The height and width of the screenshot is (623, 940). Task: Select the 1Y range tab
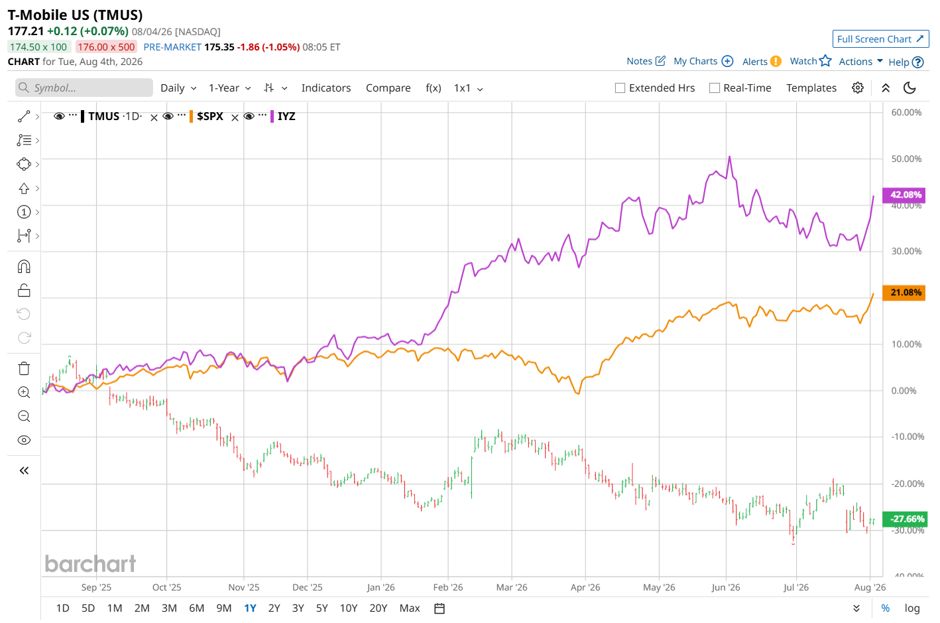pyautogui.click(x=250, y=608)
